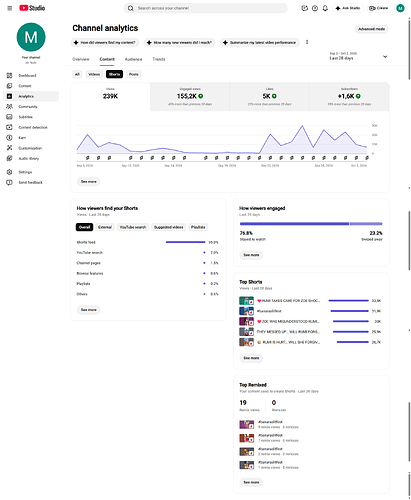Open the hamburger navigation menu
Screen dimensions: 411x500
coord(10,8)
